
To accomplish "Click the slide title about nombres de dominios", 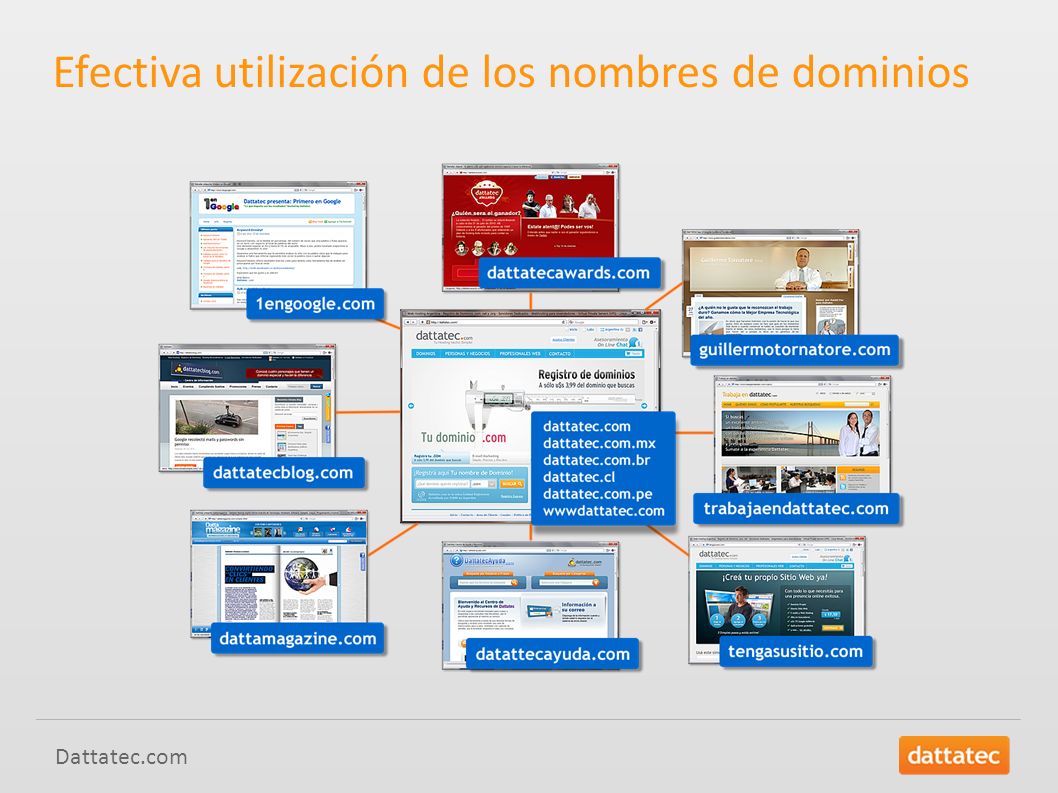I will [511, 72].
